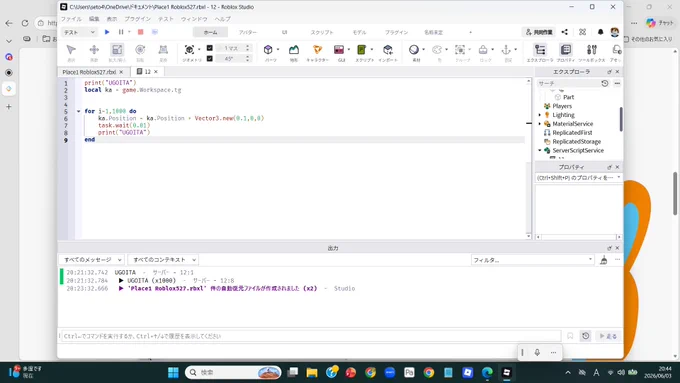Clear the output with broom icon

pos(603,260)
